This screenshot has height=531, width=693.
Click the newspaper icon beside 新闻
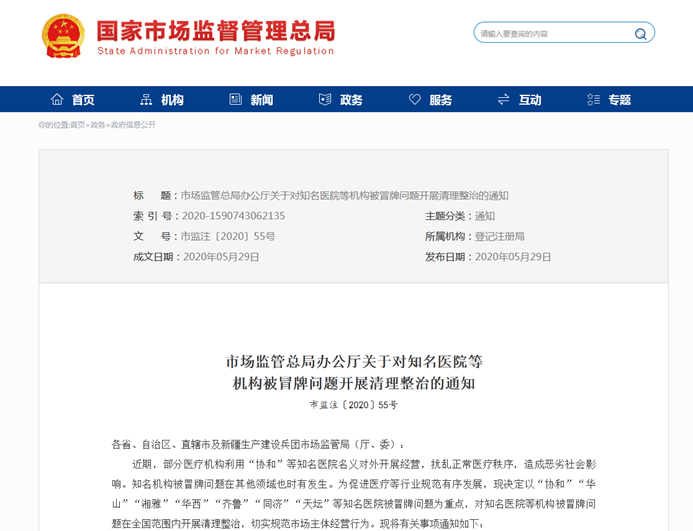[x=236, y=99]
